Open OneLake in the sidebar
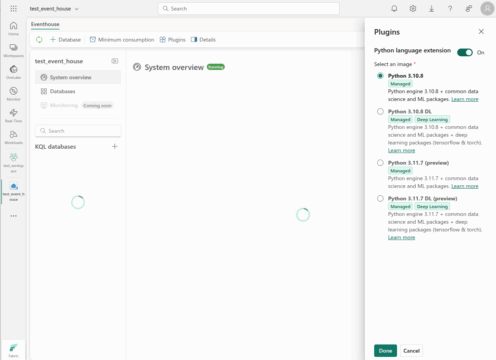The width and height of the screenshot is (496, 360). [x=13, y=72]
